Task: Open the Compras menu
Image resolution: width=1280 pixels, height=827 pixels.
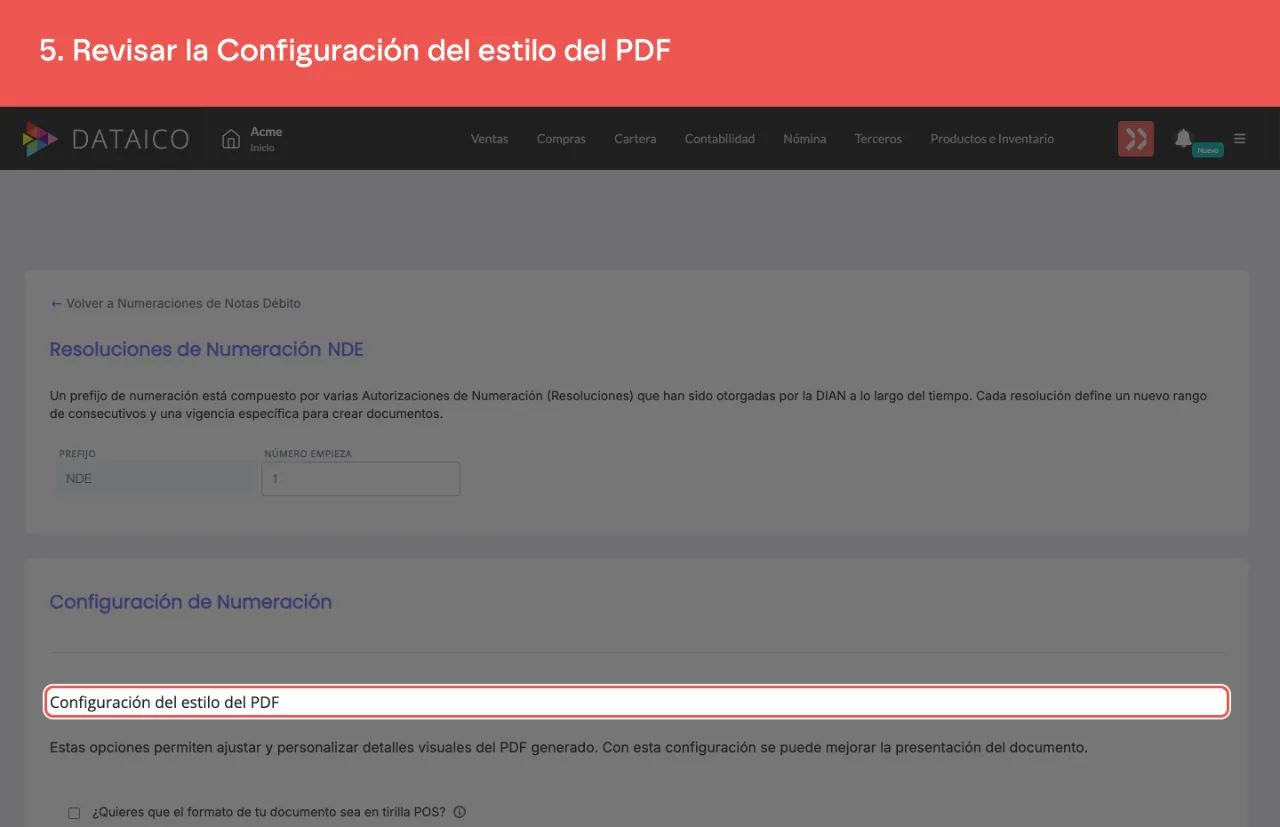Action: coord(561,139)
